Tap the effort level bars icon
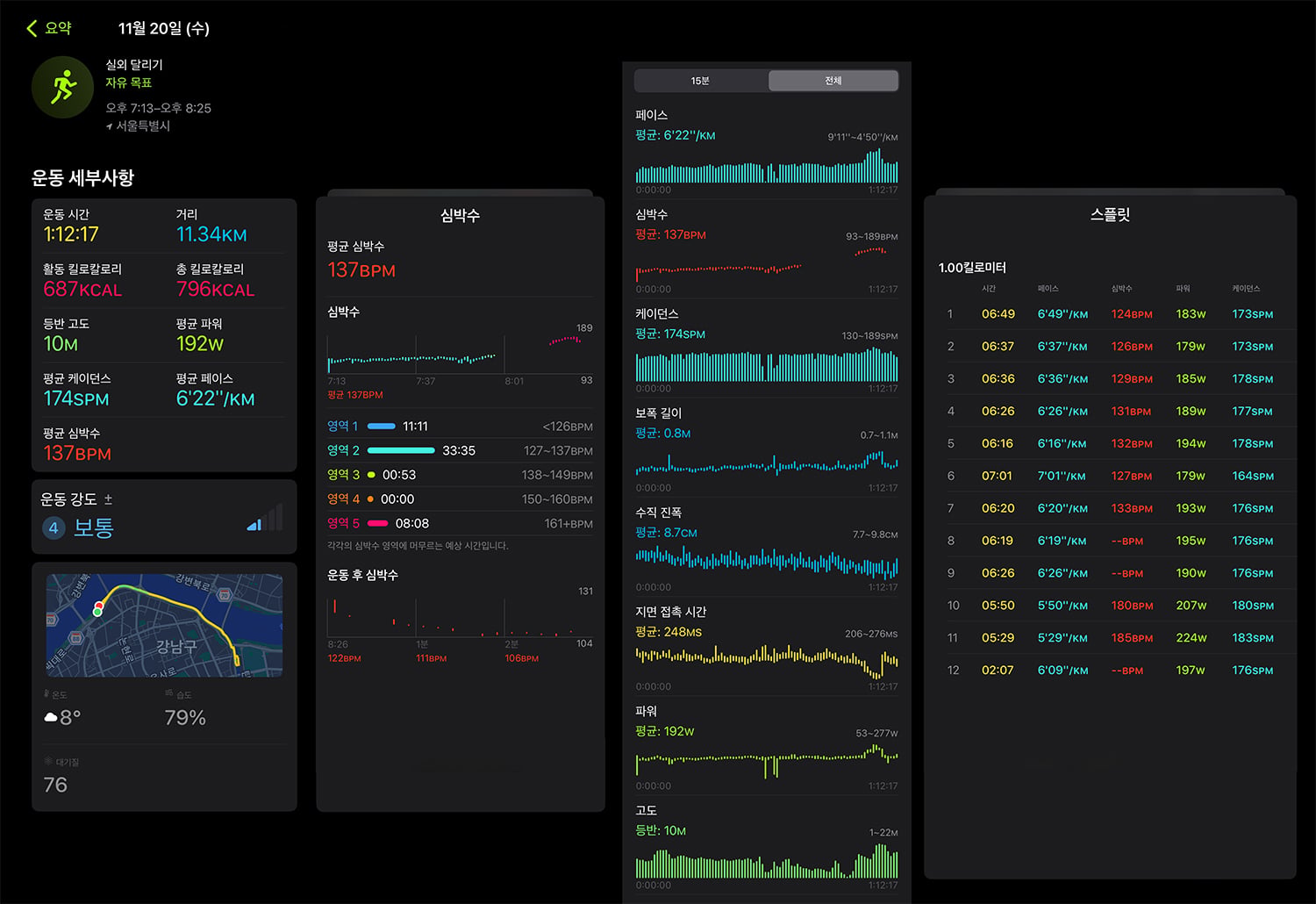Image resolution: width=1316 pixels, height=904 pixels. point(264,518)
